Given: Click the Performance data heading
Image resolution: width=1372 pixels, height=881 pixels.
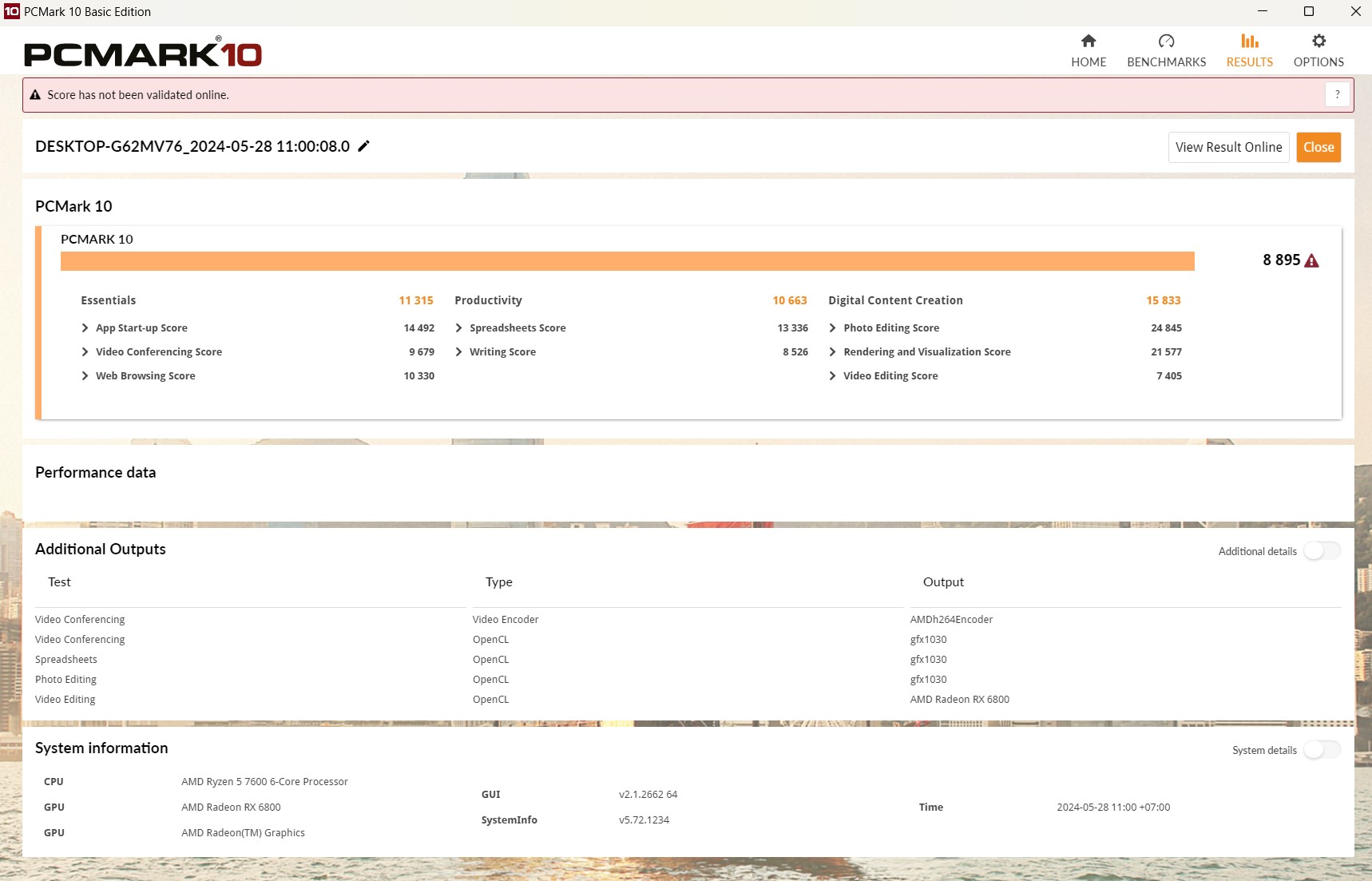Looking at the screenshot, I should click(96, 472).
